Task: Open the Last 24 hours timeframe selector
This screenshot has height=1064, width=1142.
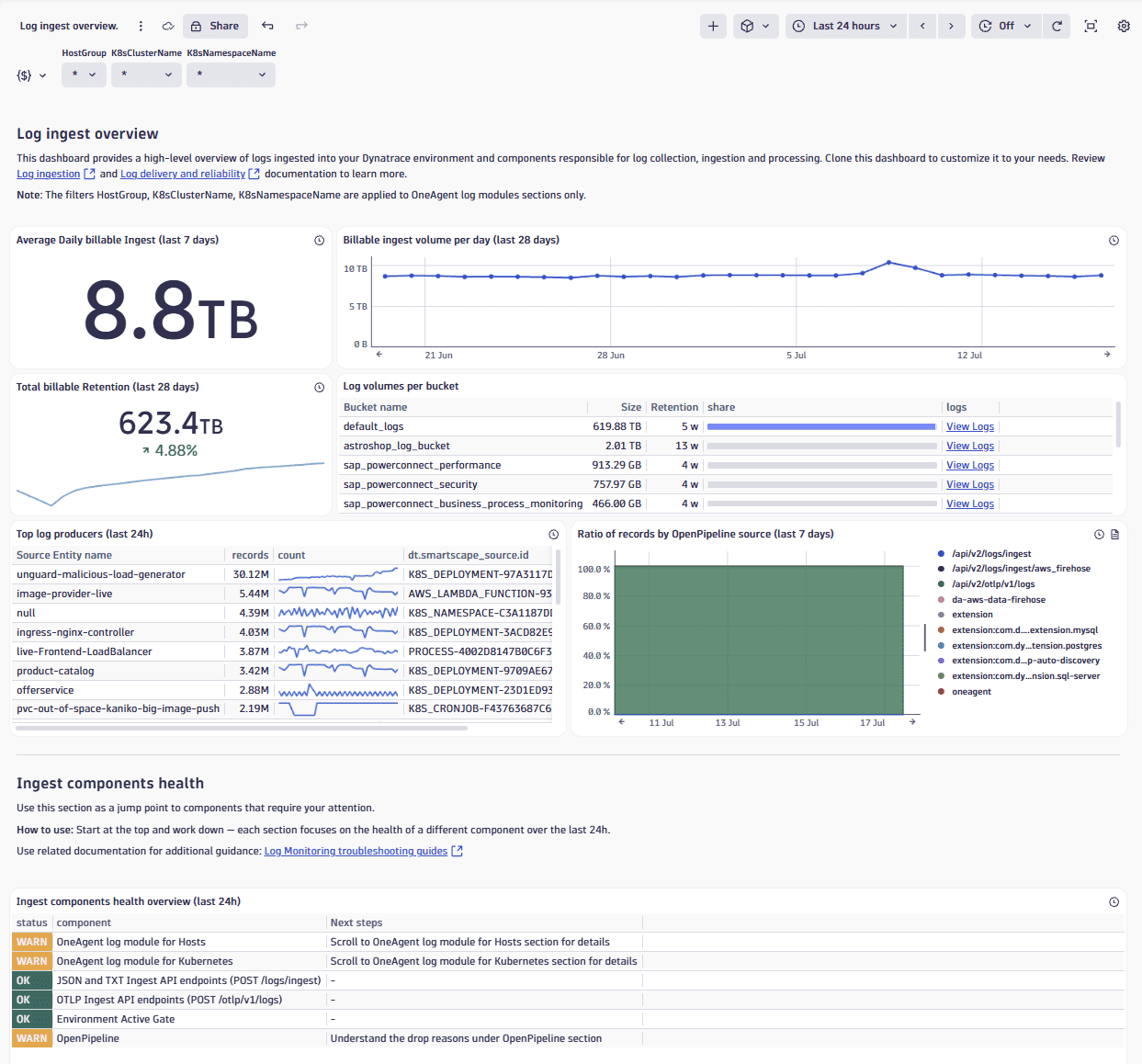Action: (845, 26)
